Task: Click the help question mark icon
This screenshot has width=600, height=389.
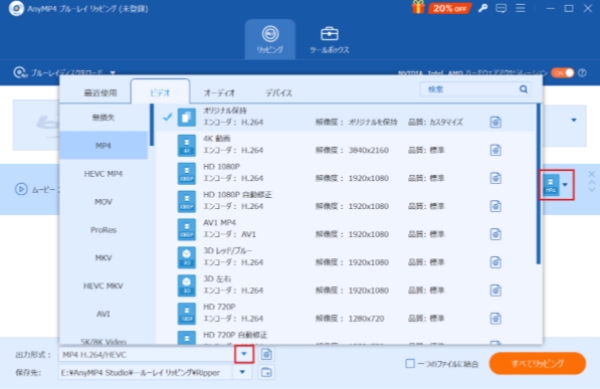Action: 582,73
